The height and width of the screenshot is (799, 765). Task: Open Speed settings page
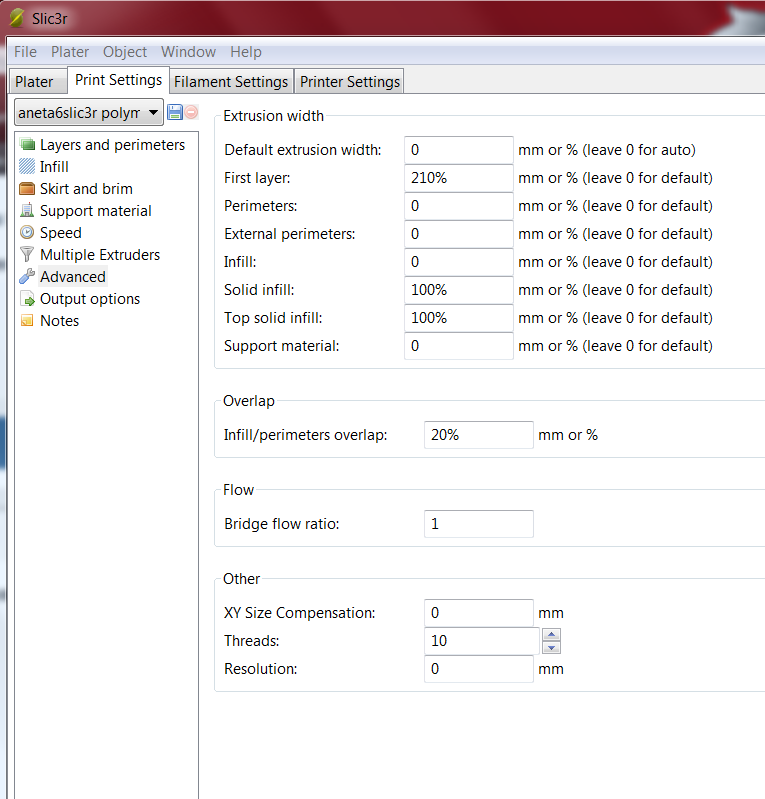coord(61,233)
